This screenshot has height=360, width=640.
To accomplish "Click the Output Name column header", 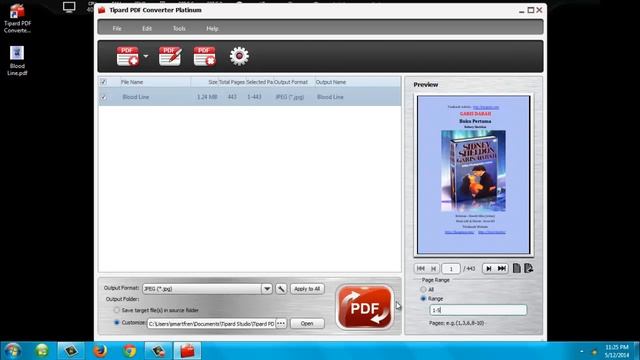I will pyautogui.click(x=331, y=82).
